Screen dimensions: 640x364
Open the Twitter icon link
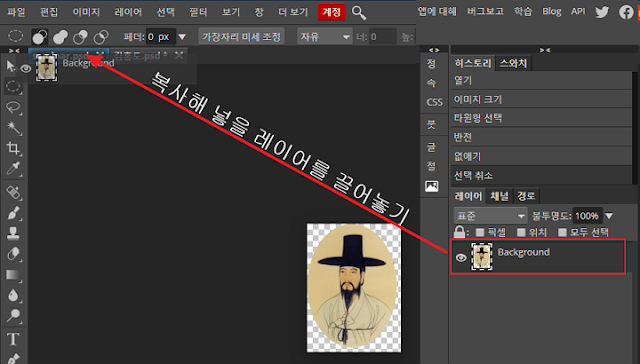click(602, 12)
